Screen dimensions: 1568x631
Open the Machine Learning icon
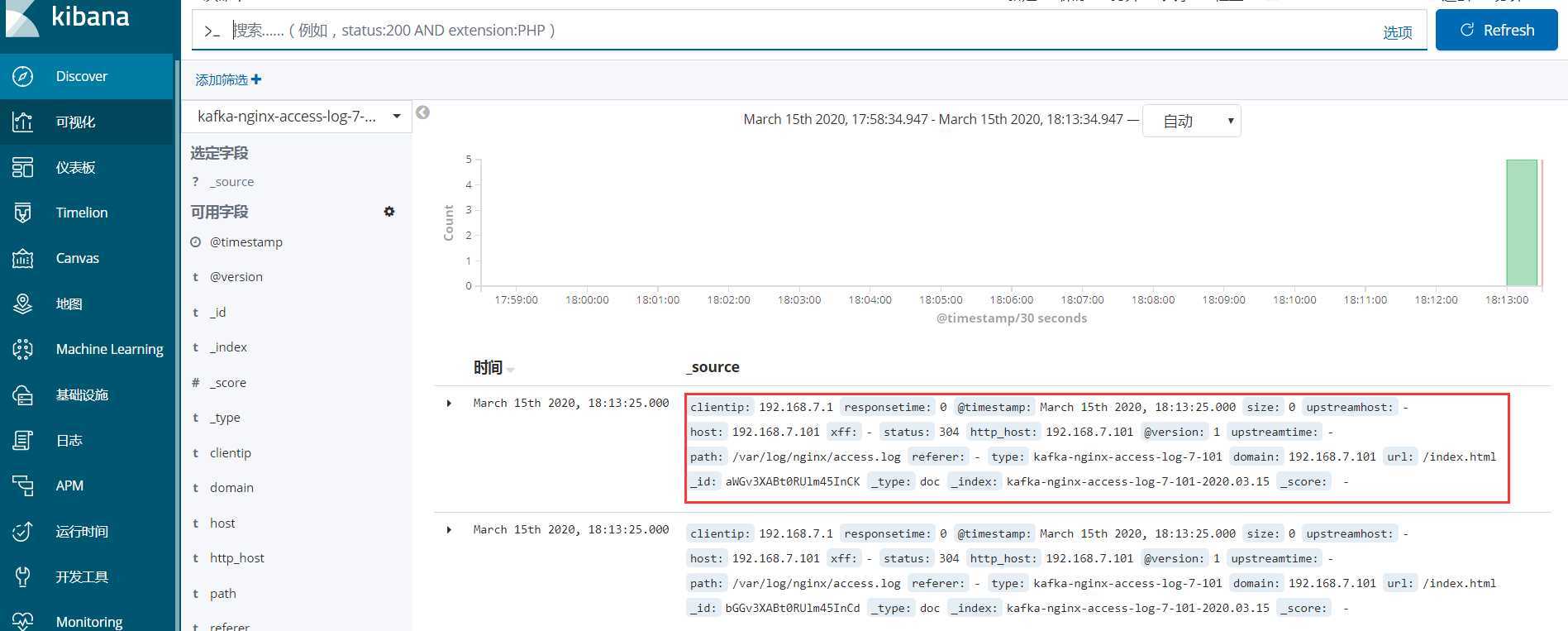tap(23, 349)
